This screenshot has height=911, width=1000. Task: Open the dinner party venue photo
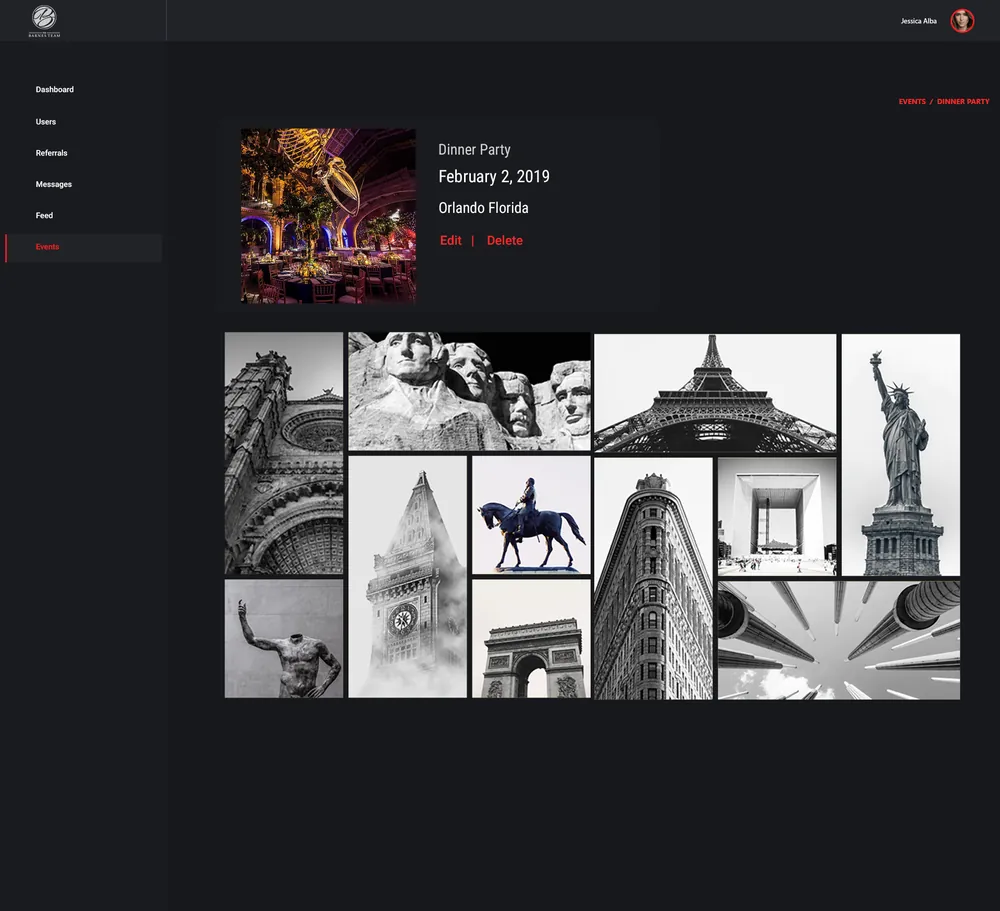coord(328,216)
